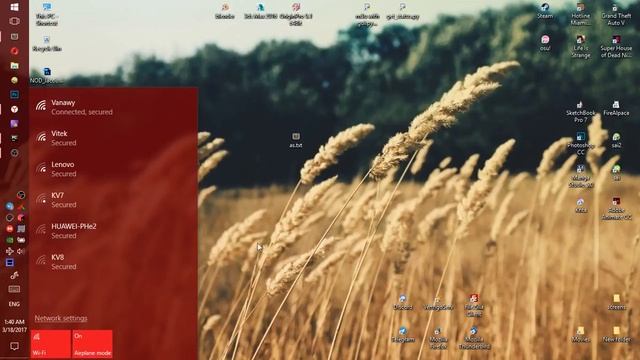Select the Hotline Miami desktop shortcut
The height and width of the screenshot is (360, 640).
(x=581, y=14)
